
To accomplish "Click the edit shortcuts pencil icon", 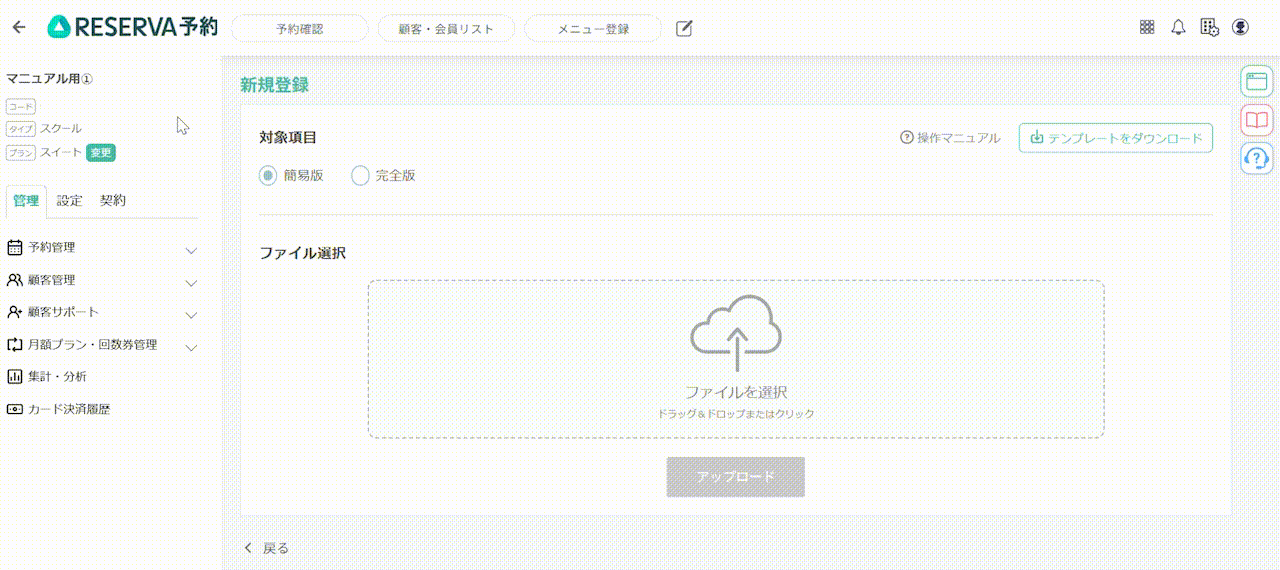I will pos(684,28).
